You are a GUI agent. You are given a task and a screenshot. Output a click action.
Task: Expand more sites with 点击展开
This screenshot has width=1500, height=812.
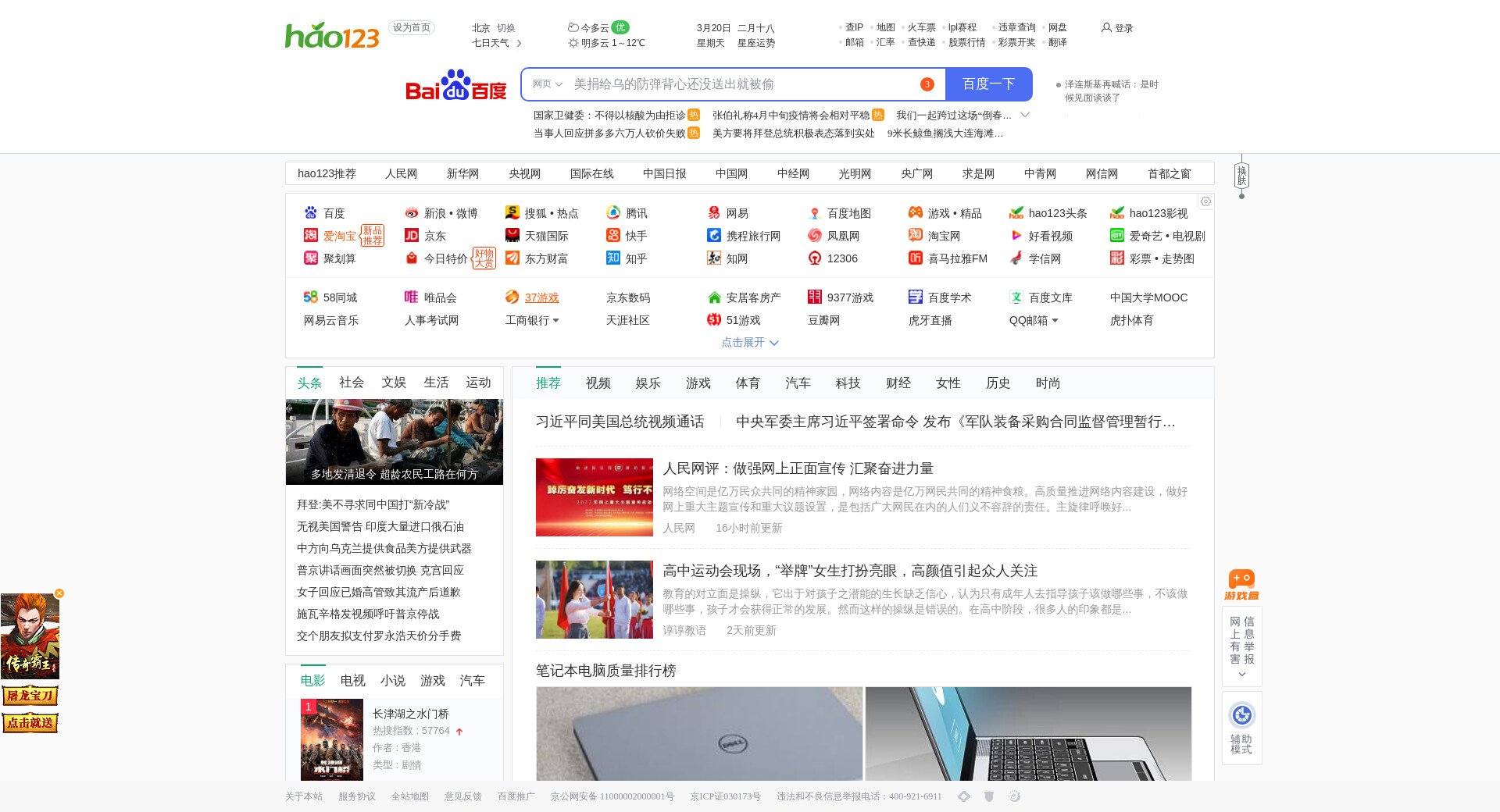(x=749, y=343)
